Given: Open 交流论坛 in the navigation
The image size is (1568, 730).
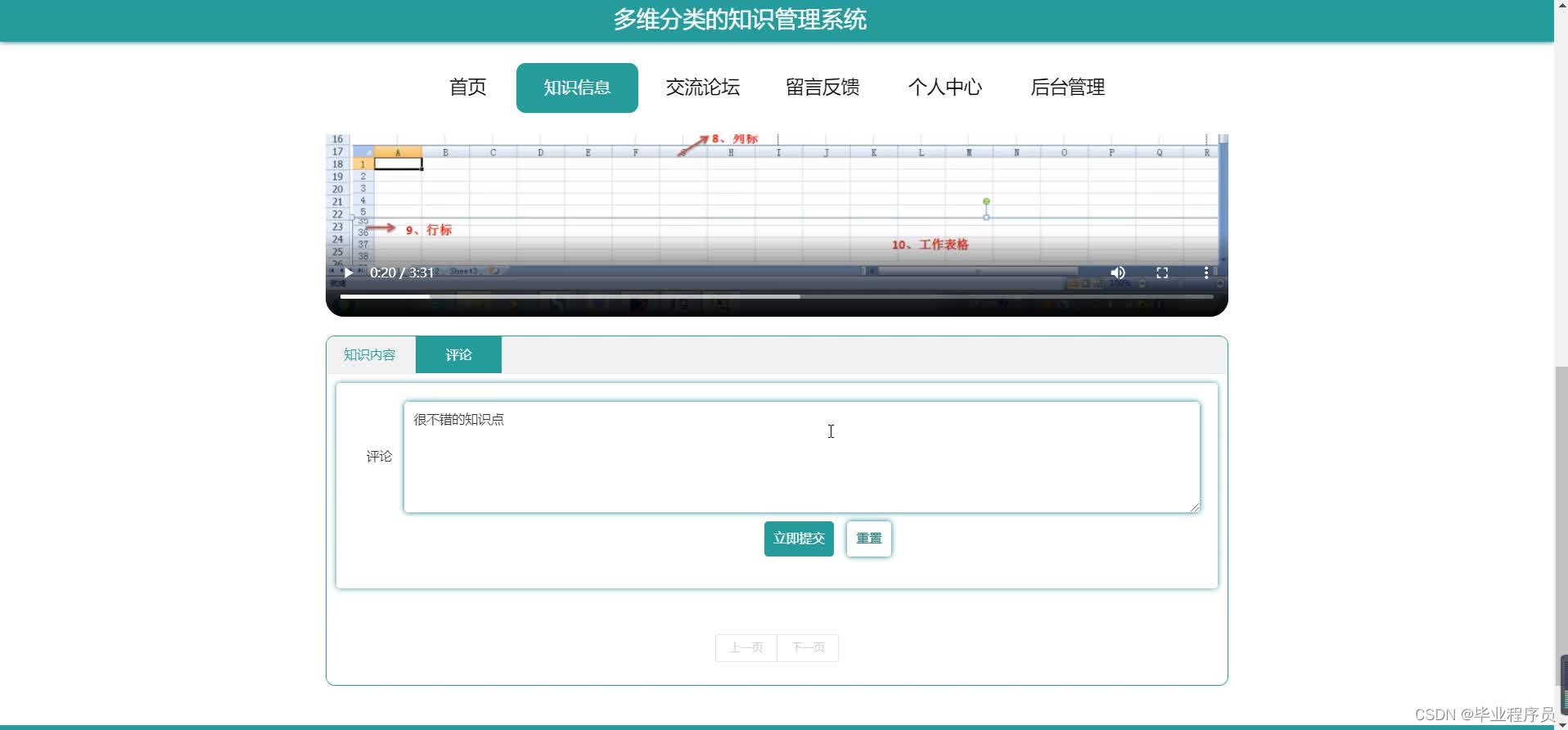Looking at the screenshot, I should tap(703, 88).
